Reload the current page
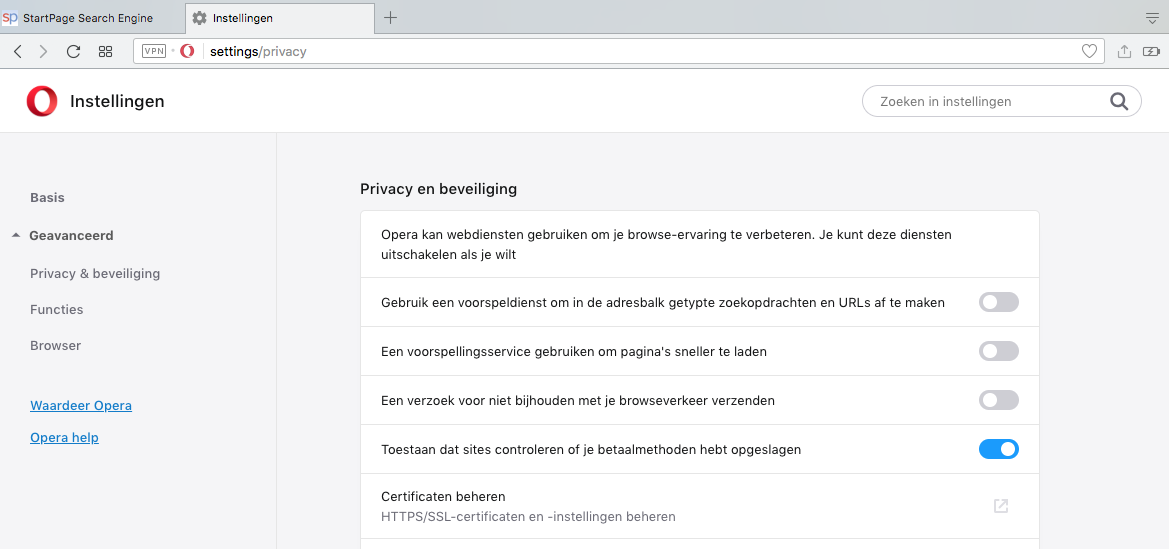Screen dimensions: 1169x549 73,51
